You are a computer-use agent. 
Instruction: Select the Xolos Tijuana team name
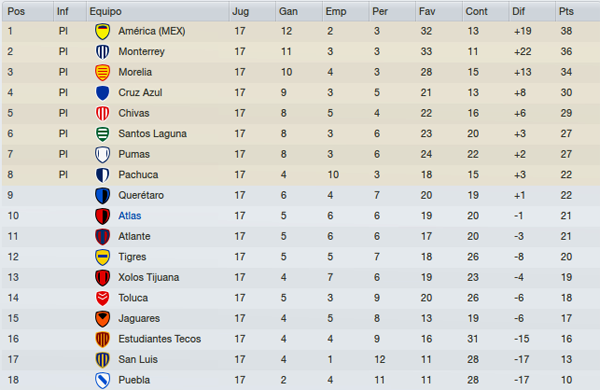coord(148,277)
